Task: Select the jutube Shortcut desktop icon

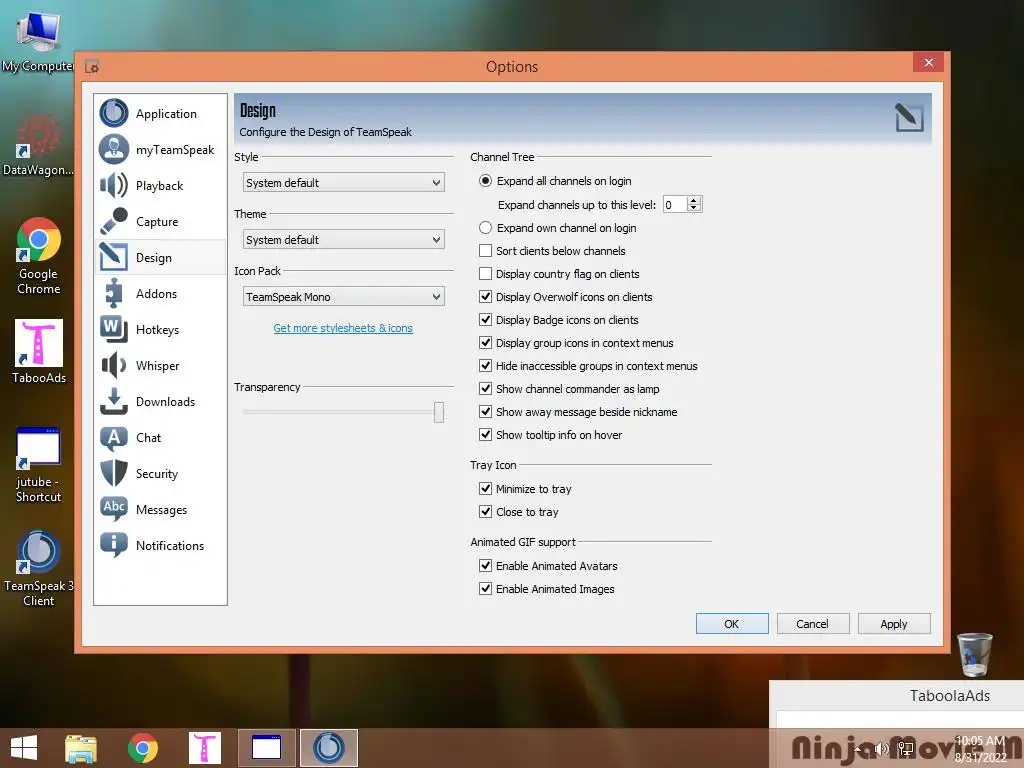Action: coord(39,465)
